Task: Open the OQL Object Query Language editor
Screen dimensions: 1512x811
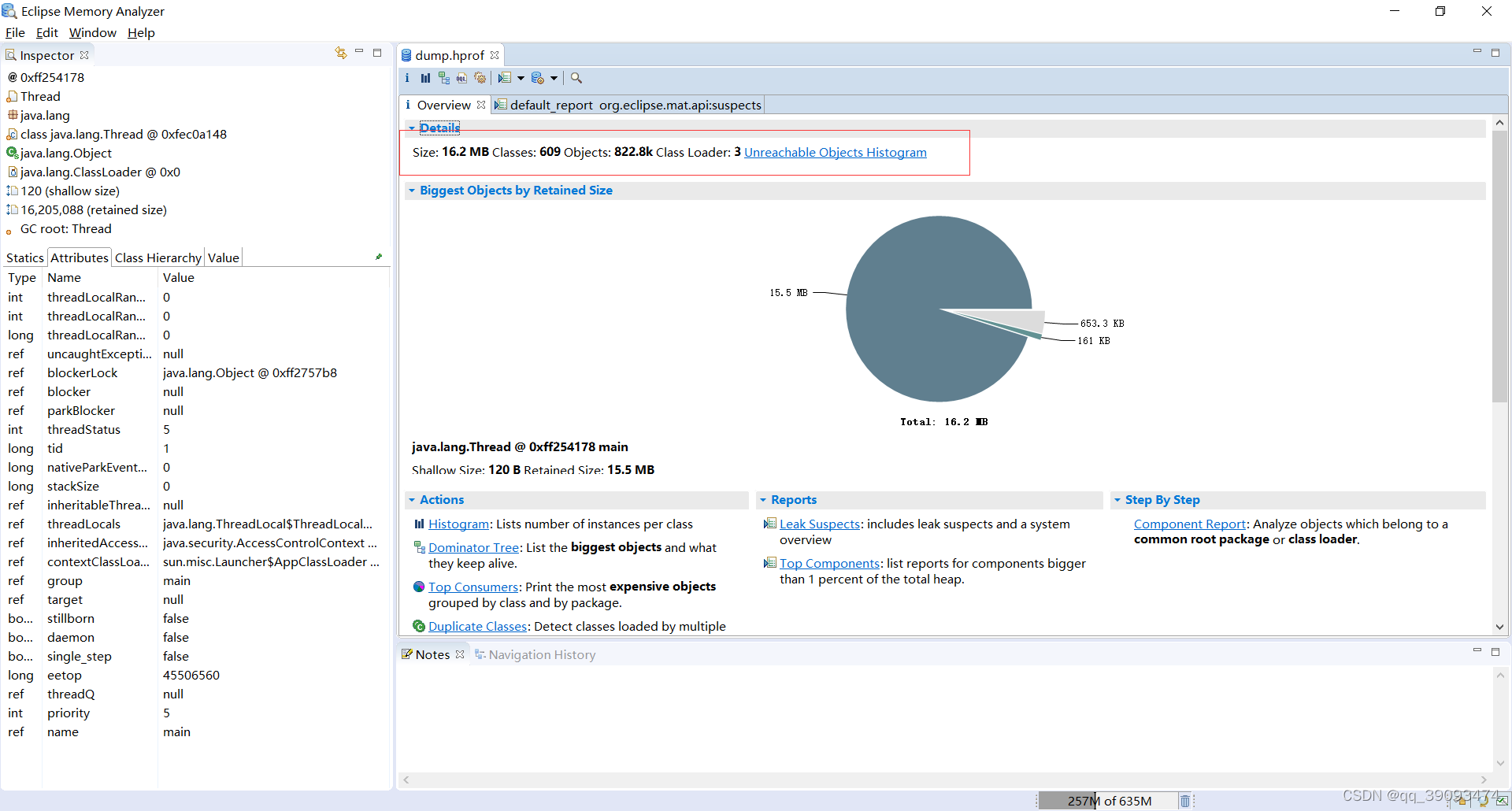Action: pos(461,78)
